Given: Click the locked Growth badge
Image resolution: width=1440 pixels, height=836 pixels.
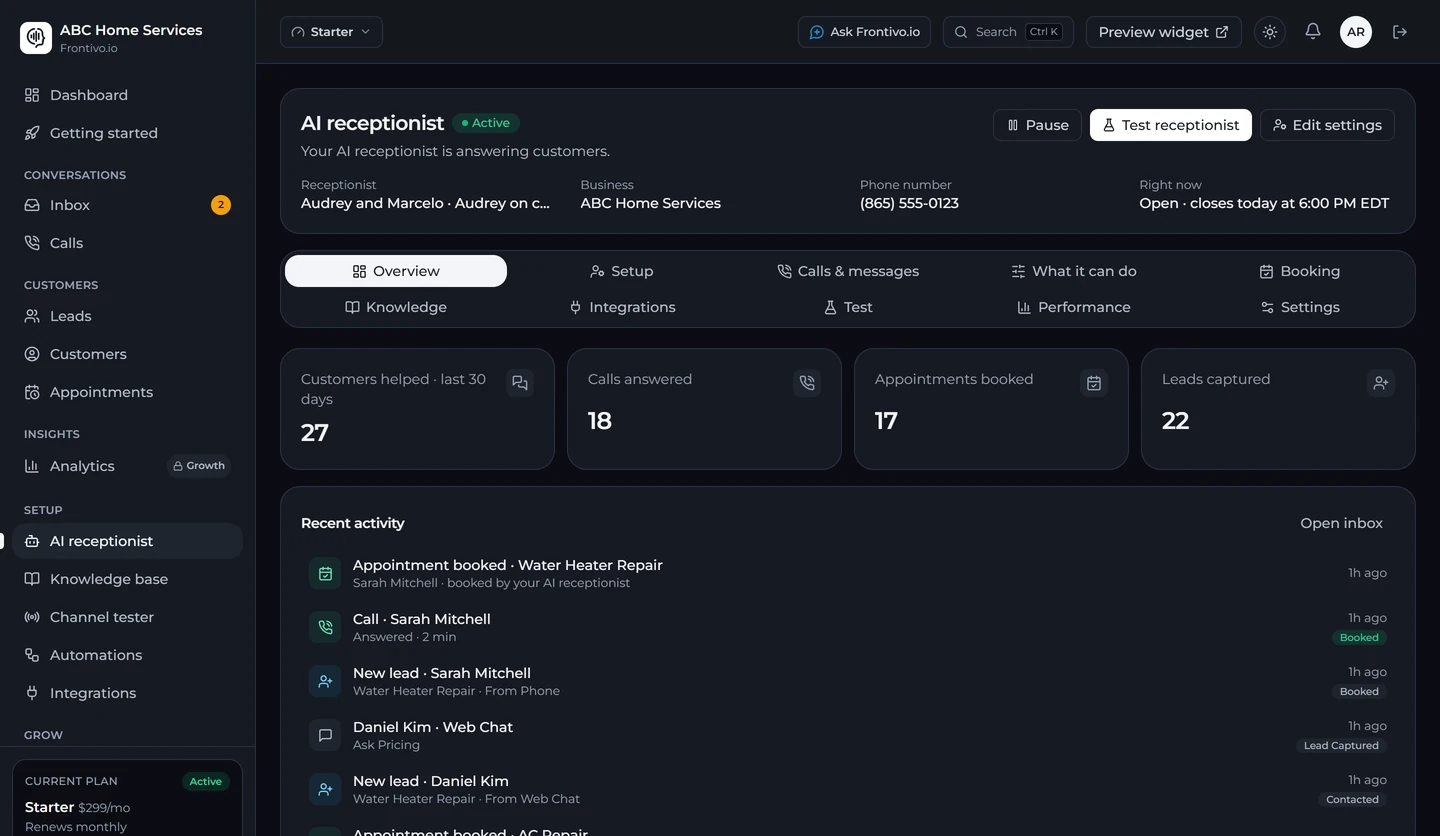Looking at the screenshot, I should pyautogui.click(x=199, y=466).
